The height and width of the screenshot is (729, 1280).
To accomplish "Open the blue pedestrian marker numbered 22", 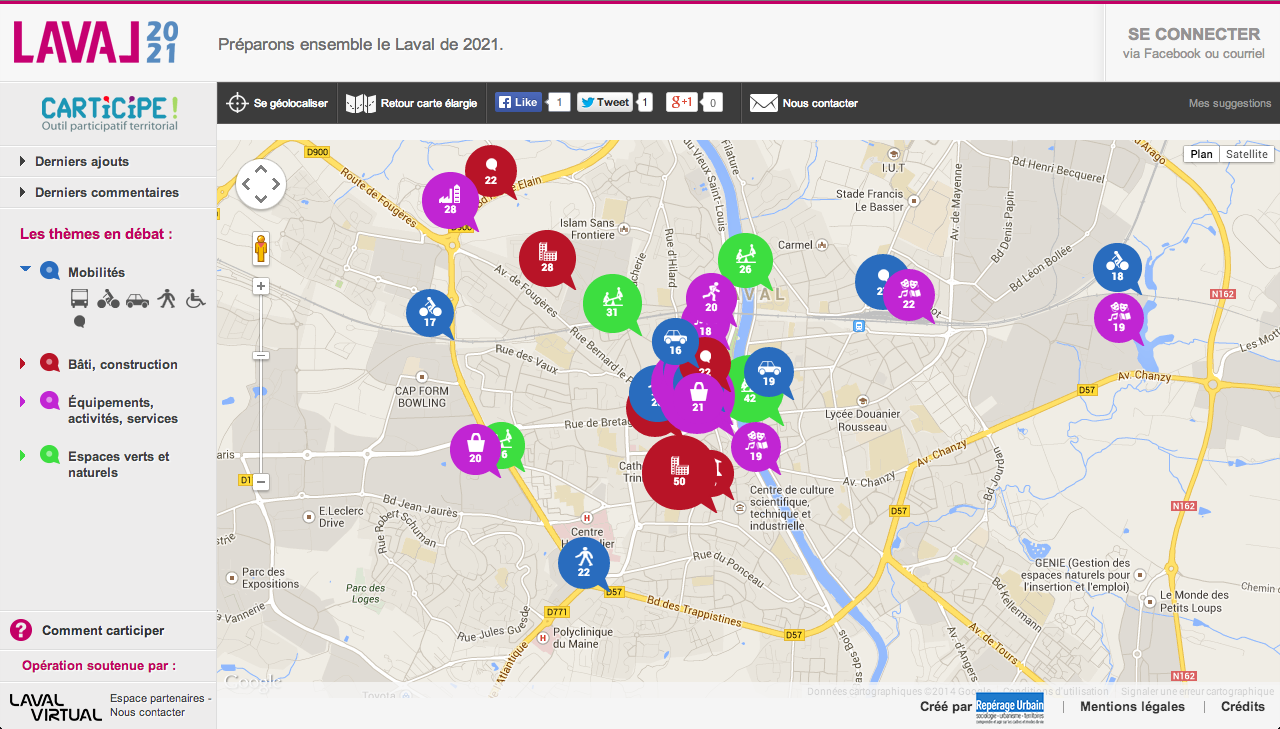I will click(x=584, y=561).
